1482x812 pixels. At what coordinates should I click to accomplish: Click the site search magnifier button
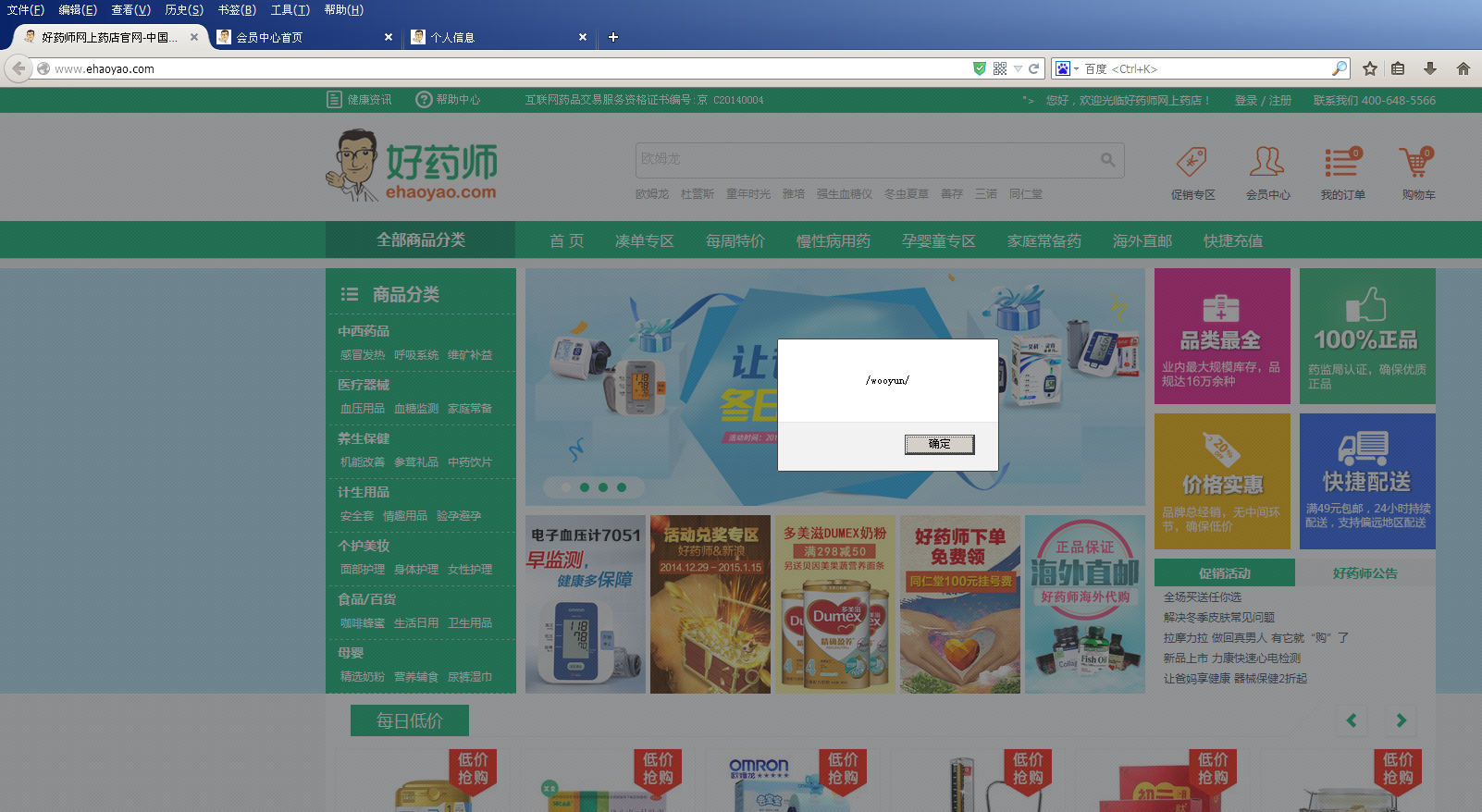coord(1108,160)
